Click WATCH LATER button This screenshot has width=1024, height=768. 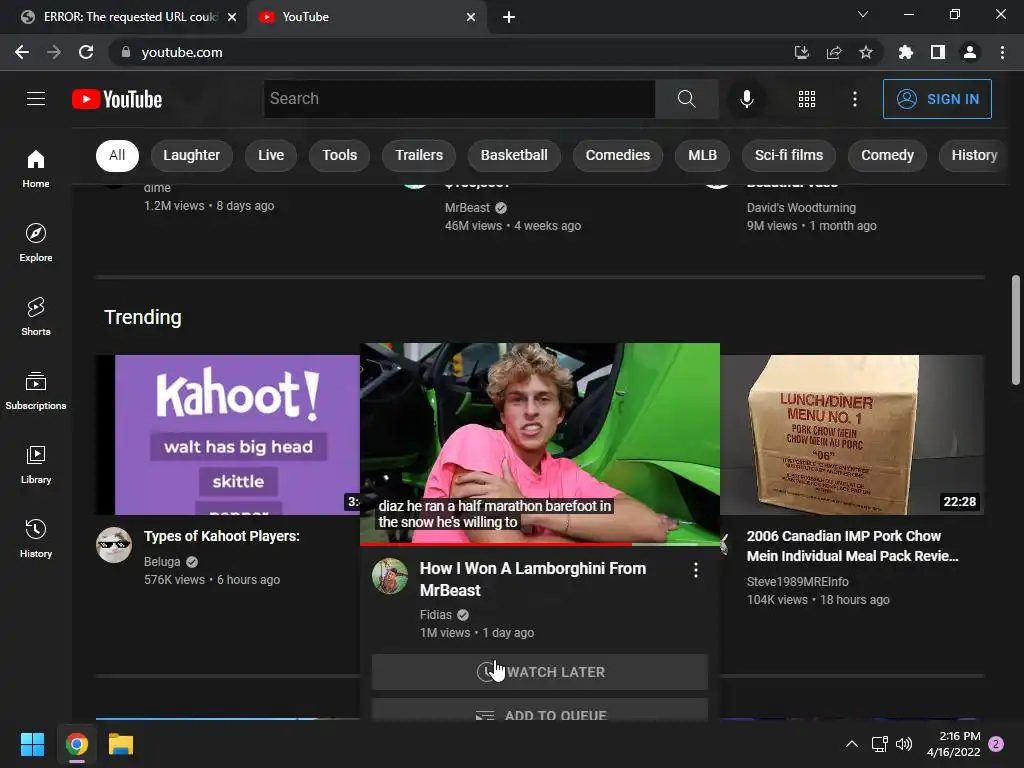tap(539, 672)
